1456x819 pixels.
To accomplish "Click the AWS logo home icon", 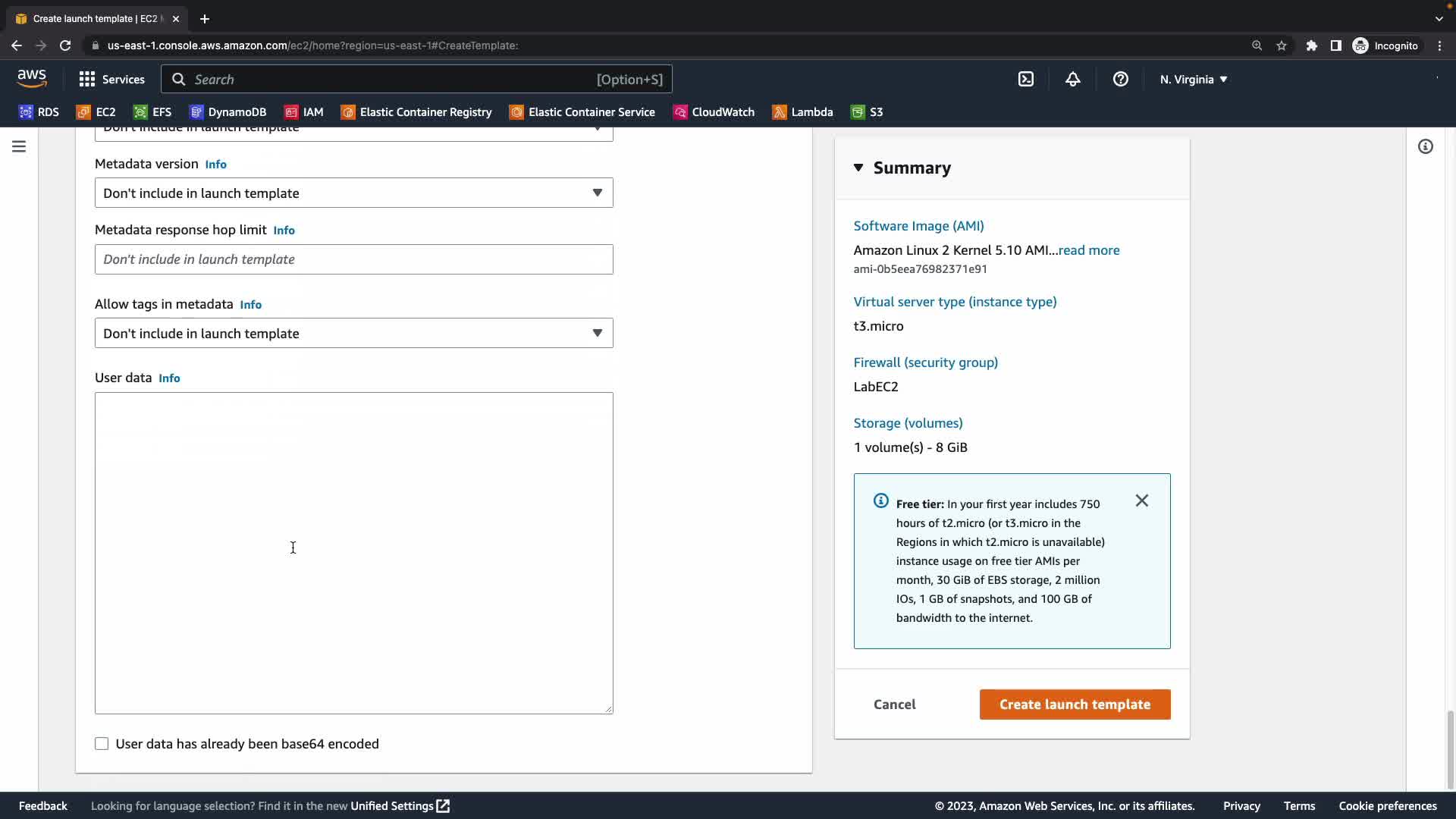I will point(32,78).
